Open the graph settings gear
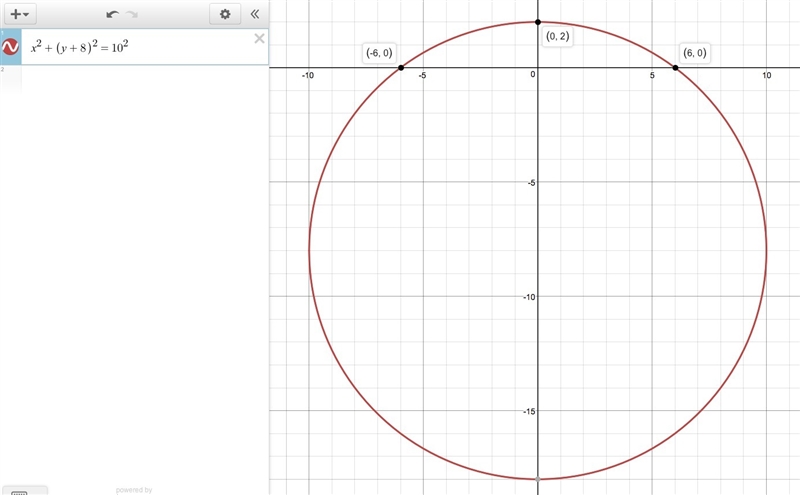800x495 pixels. pyautogui.click(x=225, y=14)
